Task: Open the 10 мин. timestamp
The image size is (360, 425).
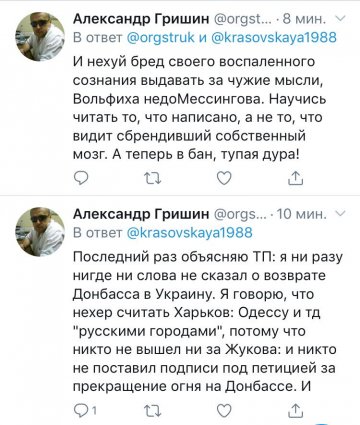Action: pos(301,214)
